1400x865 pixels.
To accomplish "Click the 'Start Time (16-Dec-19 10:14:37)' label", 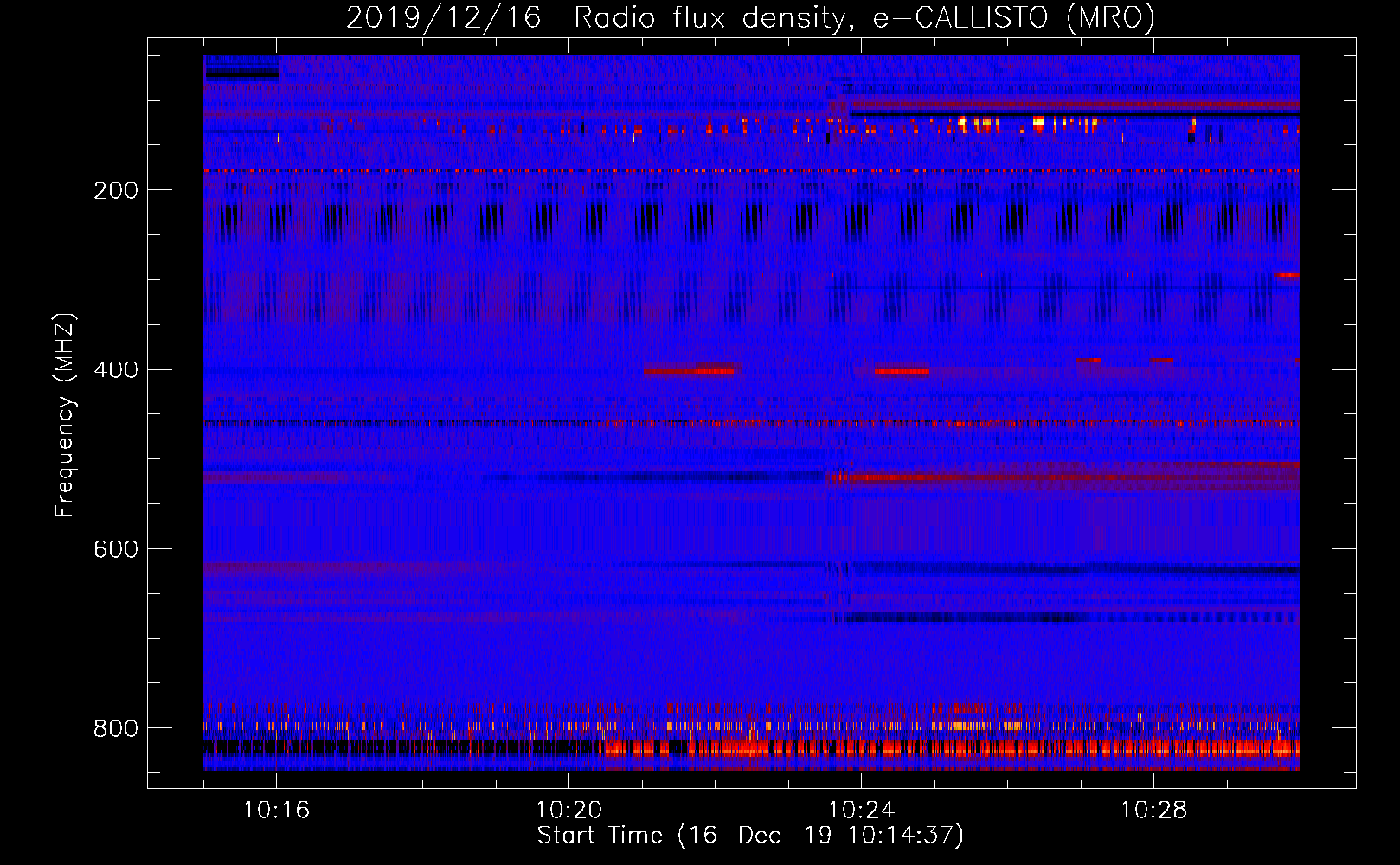I will 750,836.
